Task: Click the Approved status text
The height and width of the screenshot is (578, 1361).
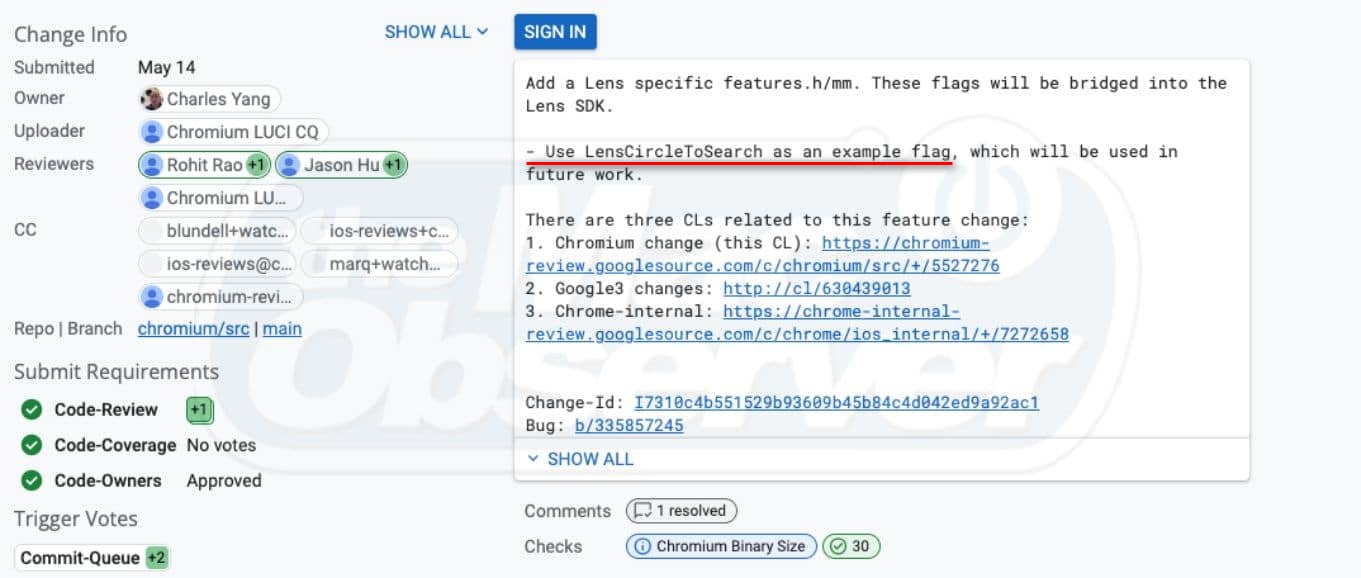Action: [x=224, y=481]
